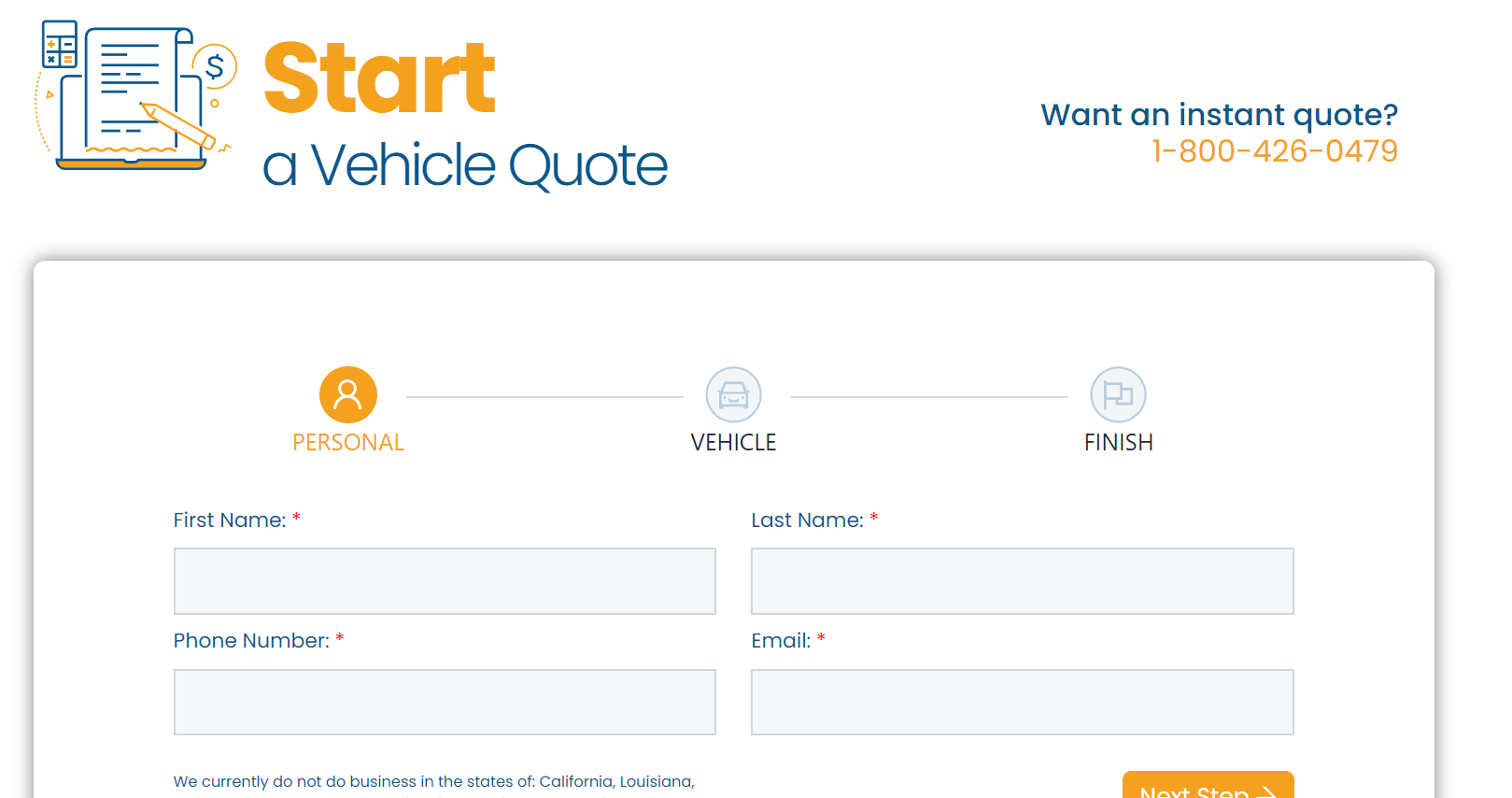The image size is (1512, 798).
Task: Click the dollar sign coin icon
Action: coord(216,66)
